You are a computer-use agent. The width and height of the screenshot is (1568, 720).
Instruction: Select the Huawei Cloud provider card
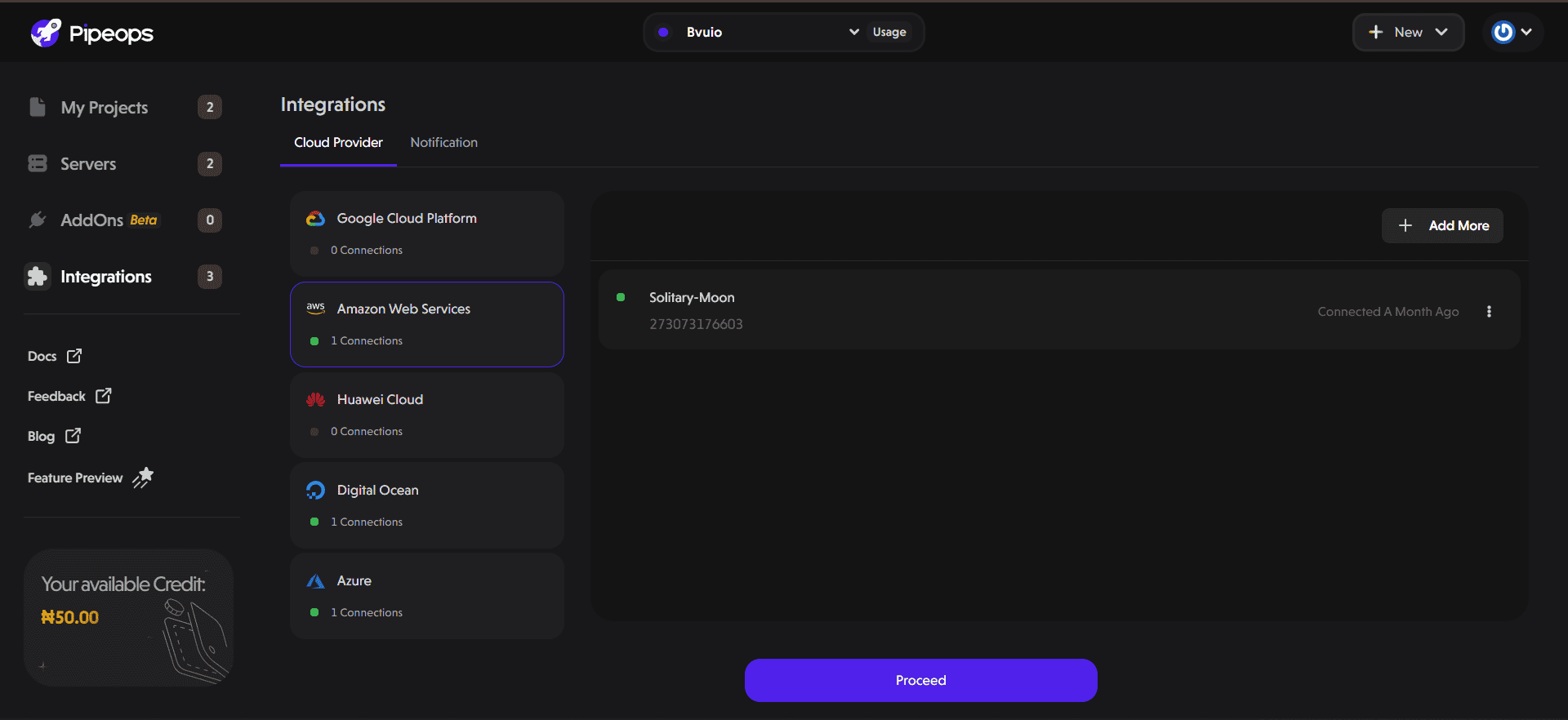point(427,415)
